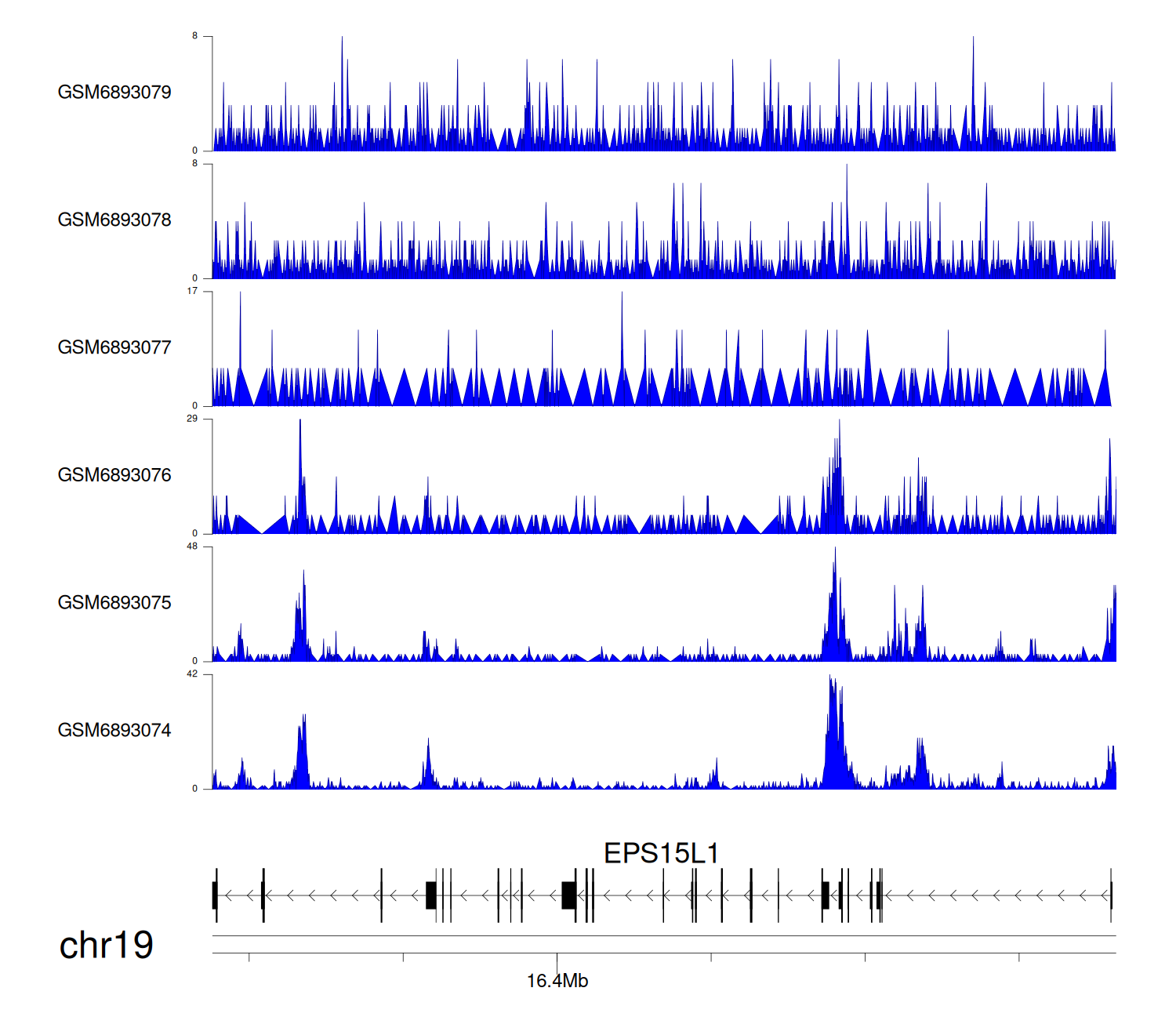The width and height of the screenshot is (1176, 1035).
Task: Click the y-axis maximum value 17
Action: point(192,292)
